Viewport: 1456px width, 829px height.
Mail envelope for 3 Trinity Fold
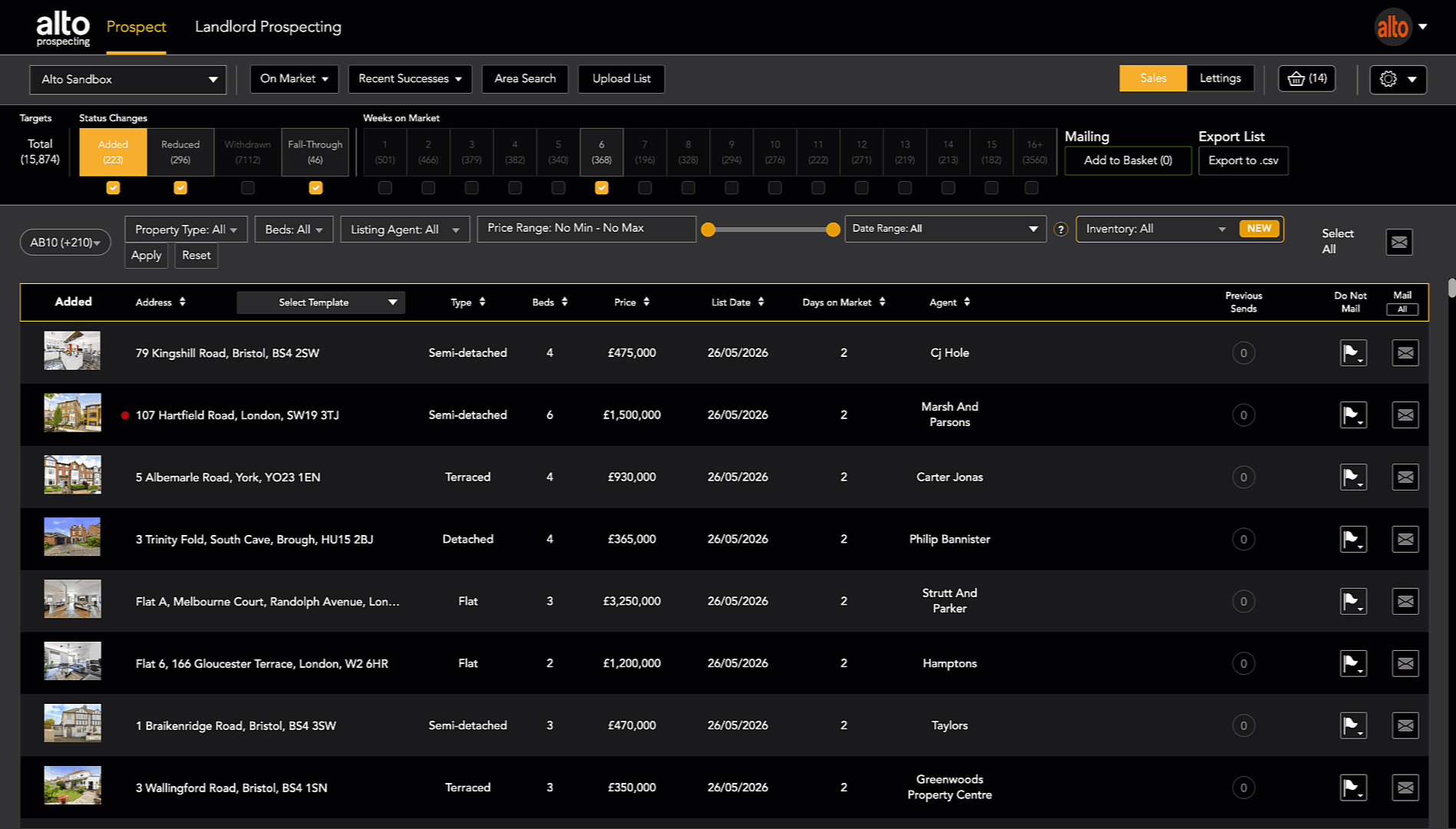tap(1405, 540)
